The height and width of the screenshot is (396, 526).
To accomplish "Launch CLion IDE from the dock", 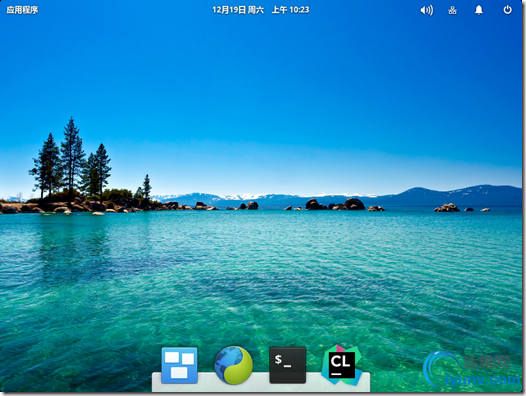I will coord(341,365).
